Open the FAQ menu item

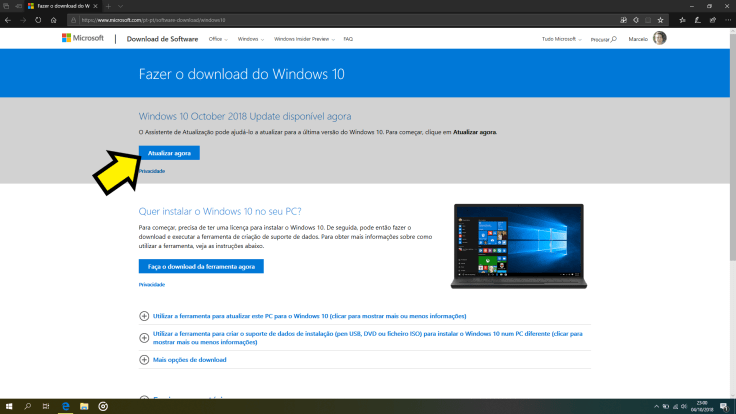(348, 39)
